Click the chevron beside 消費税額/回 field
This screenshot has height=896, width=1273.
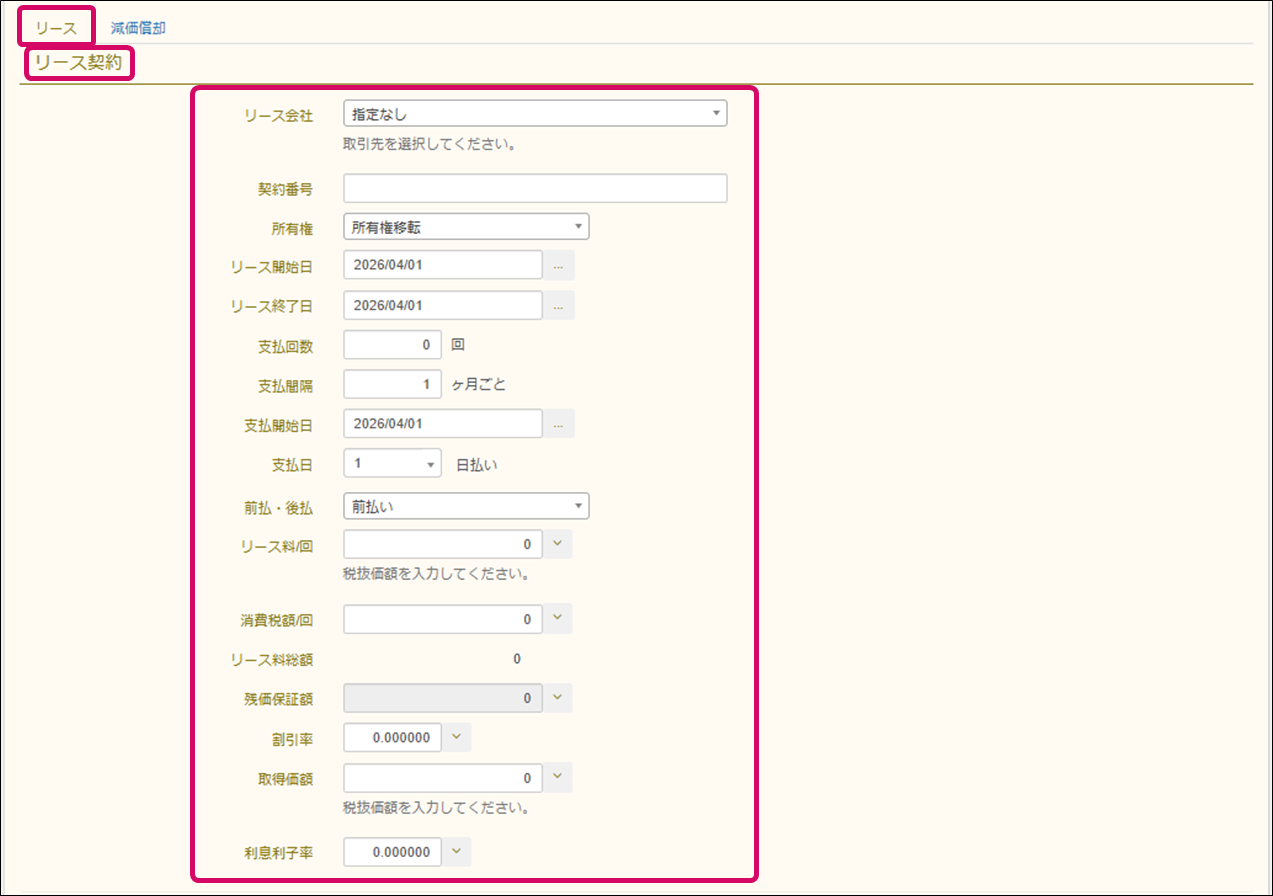[x=557, y=619]
